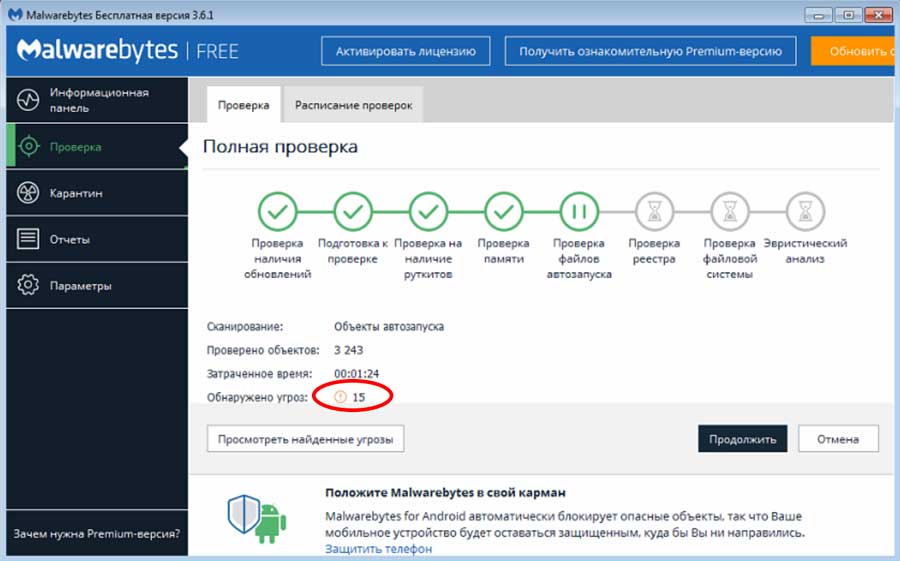Open Информационная панель in sidebar
Viewport: 900px width, 561px height.
[x=97, y=100]
